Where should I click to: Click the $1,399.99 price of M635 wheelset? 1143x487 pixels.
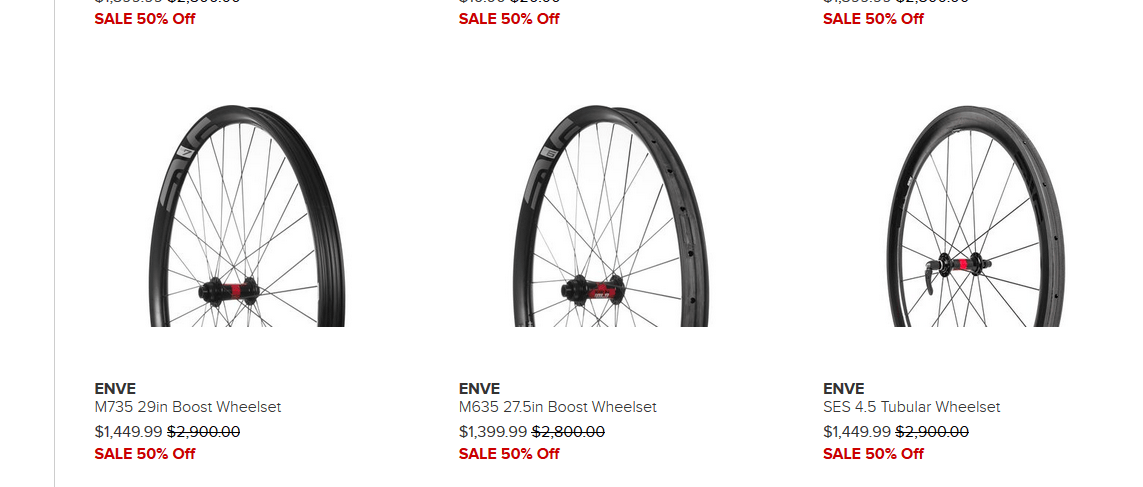pyautogui.click(x=492, y=432)
